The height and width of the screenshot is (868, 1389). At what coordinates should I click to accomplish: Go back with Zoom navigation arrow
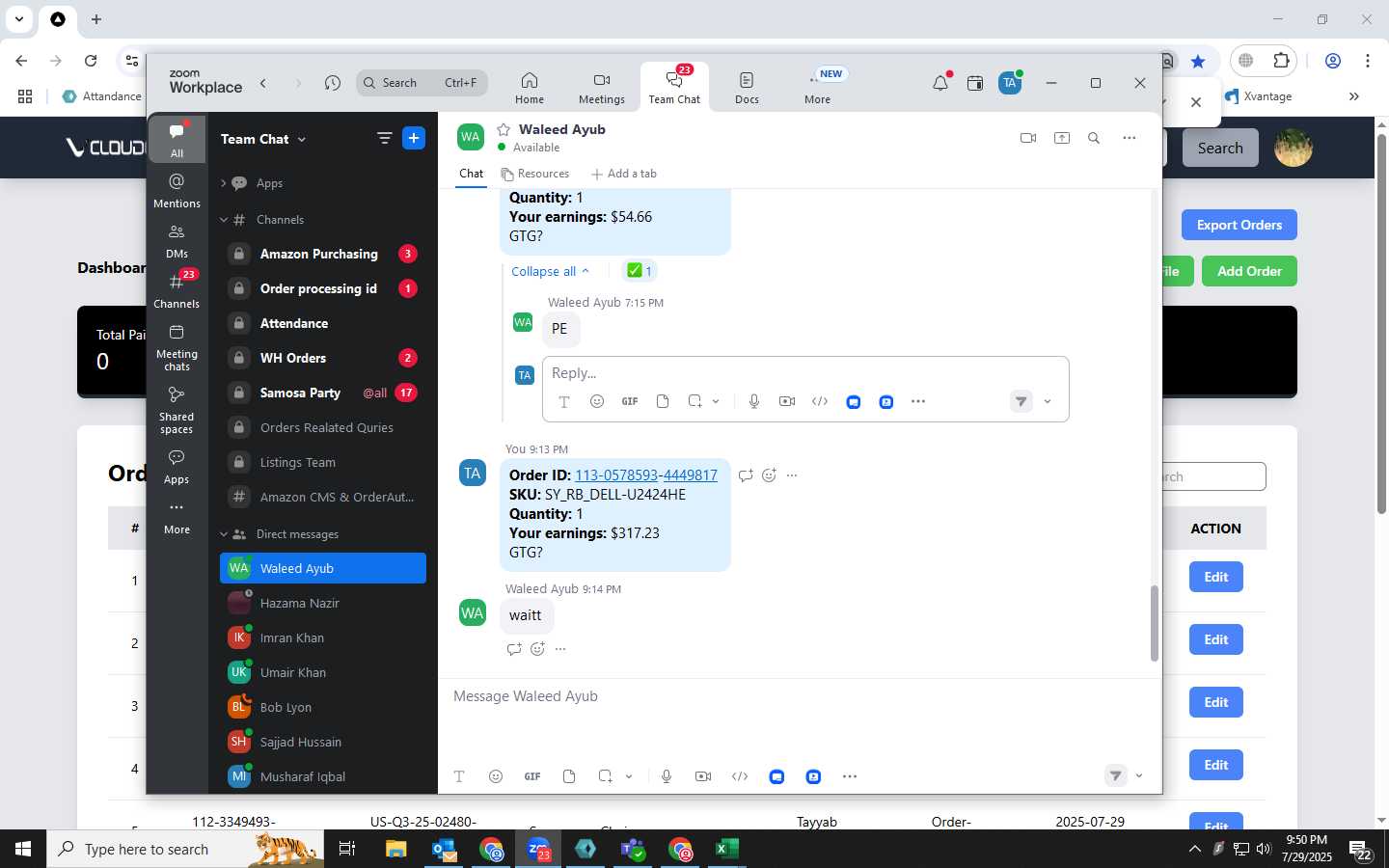pyautogui.click(x=263, y=83)
